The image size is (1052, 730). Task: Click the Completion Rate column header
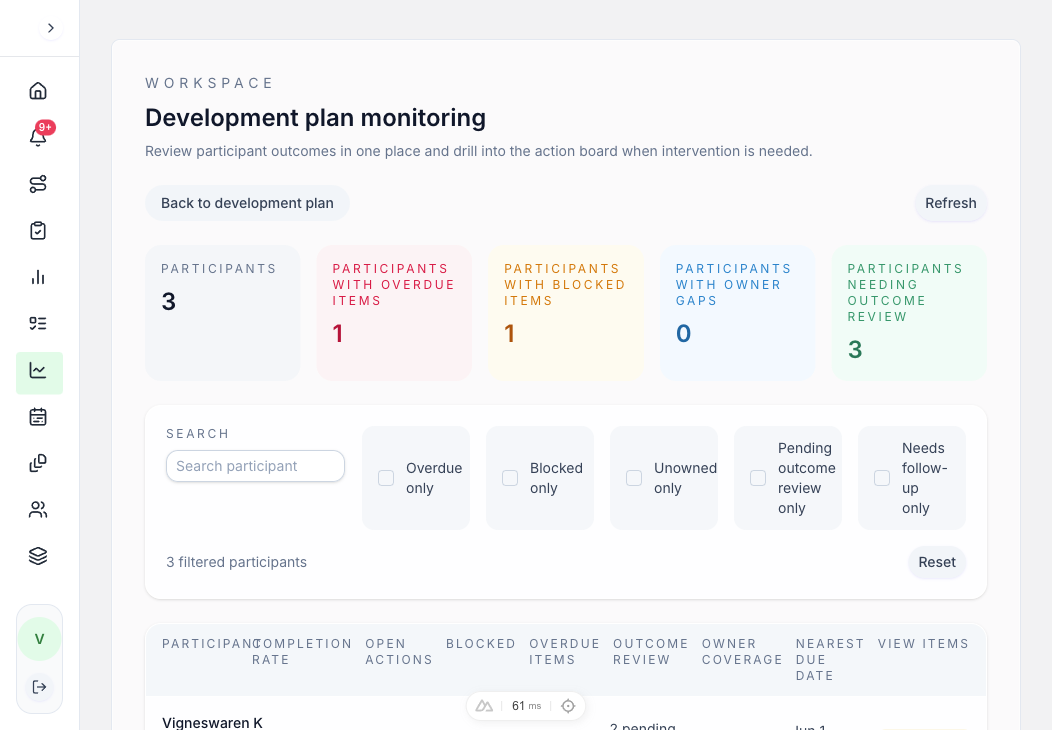coord(301,651)
